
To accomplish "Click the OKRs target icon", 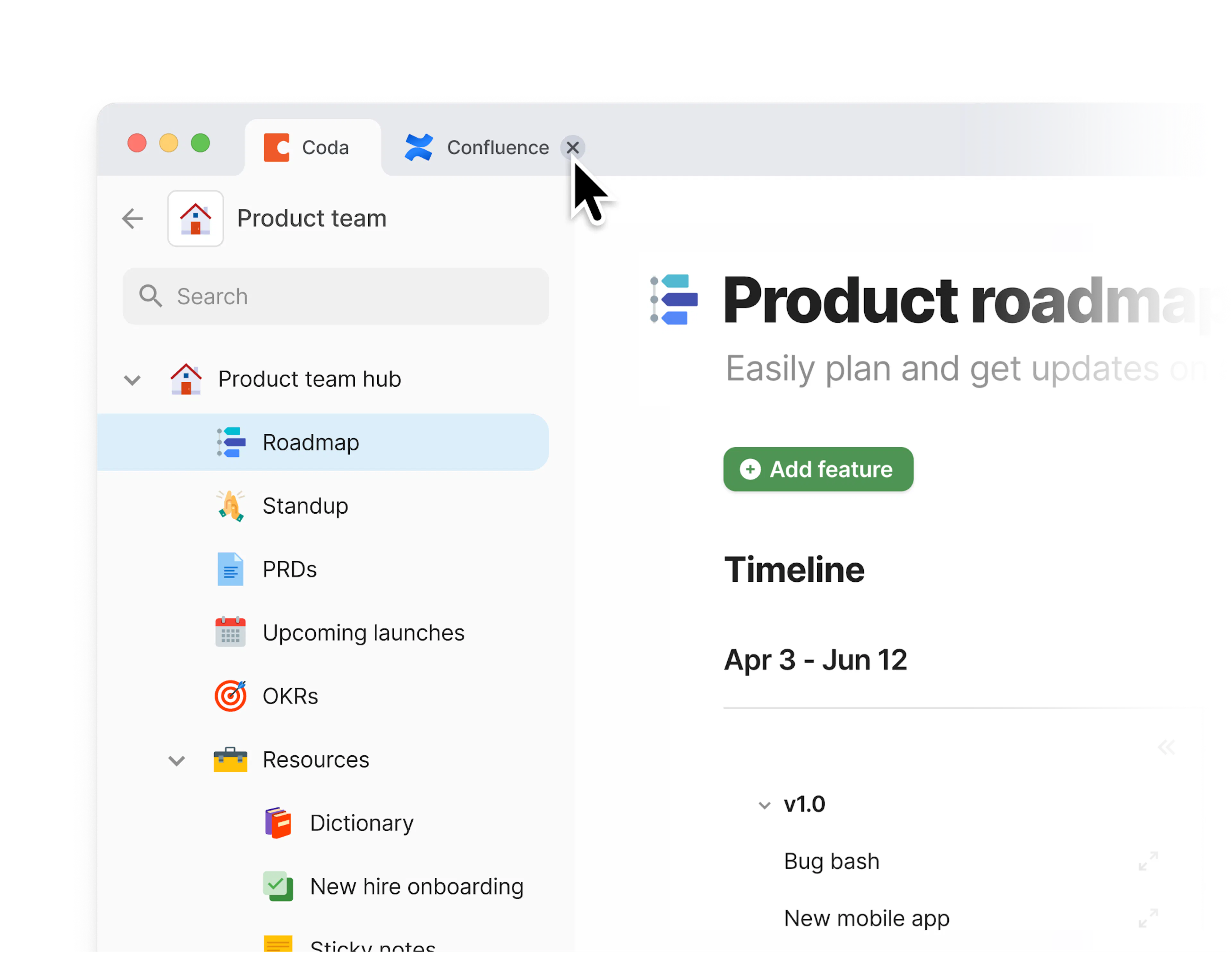I will click(x=230, y=696).
